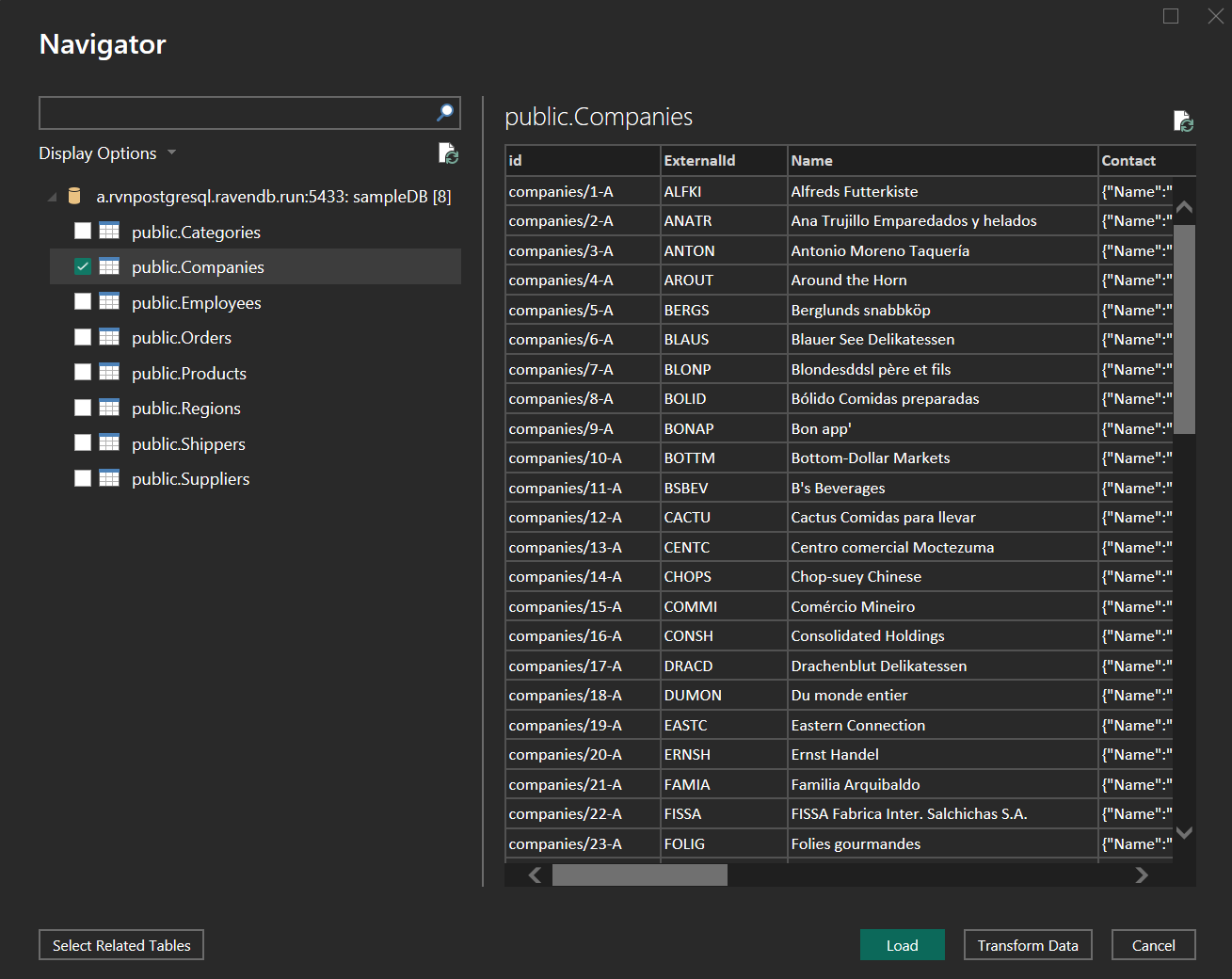1232x979 pixels.
Task: Click cell Blauer See Delikatessen
Action: [942, 339]
